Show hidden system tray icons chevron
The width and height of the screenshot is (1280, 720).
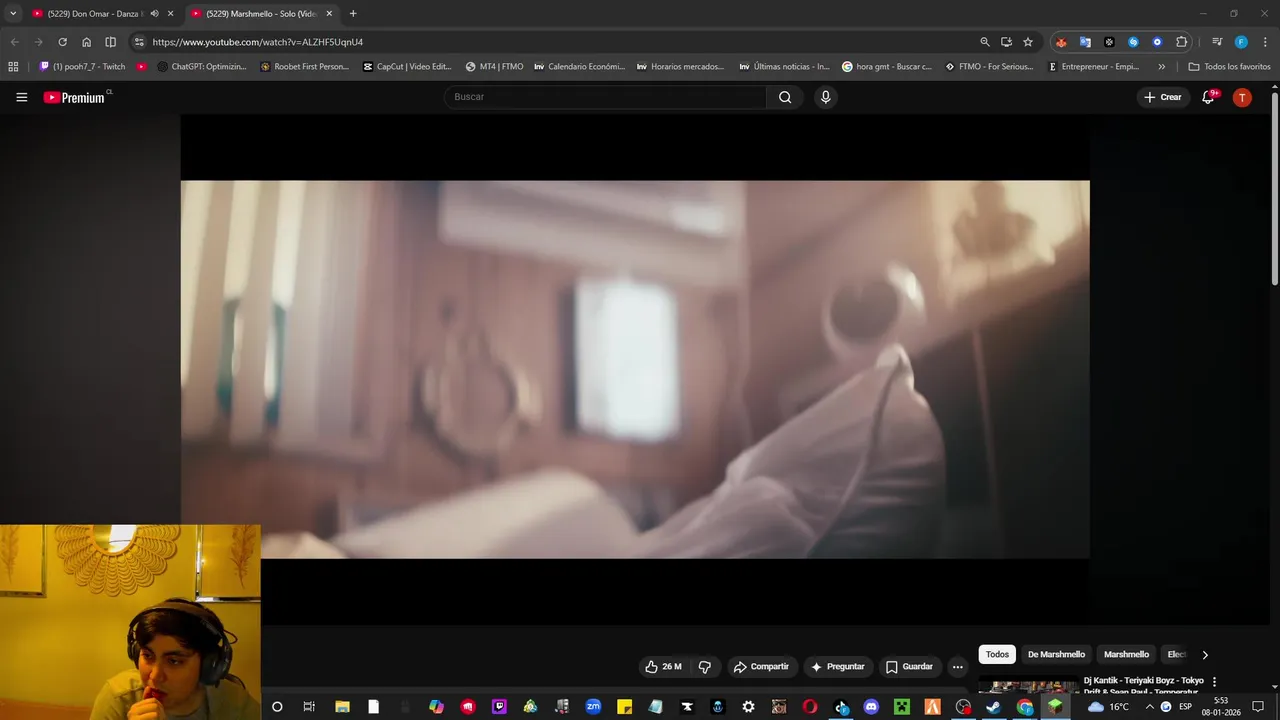coord(1149,707)
